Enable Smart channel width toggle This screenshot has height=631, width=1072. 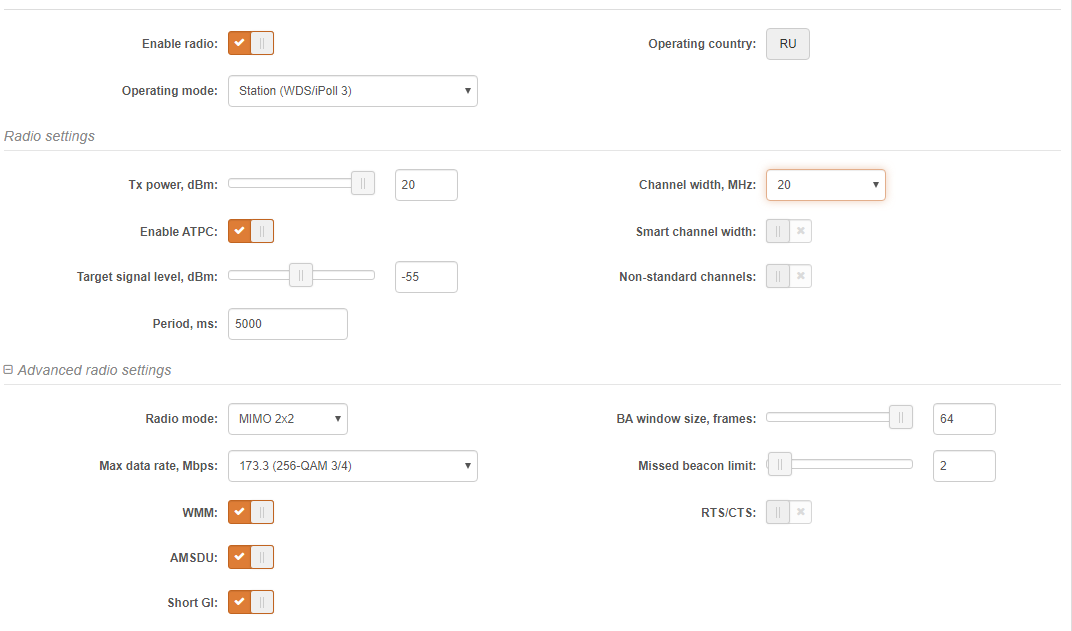789,231
